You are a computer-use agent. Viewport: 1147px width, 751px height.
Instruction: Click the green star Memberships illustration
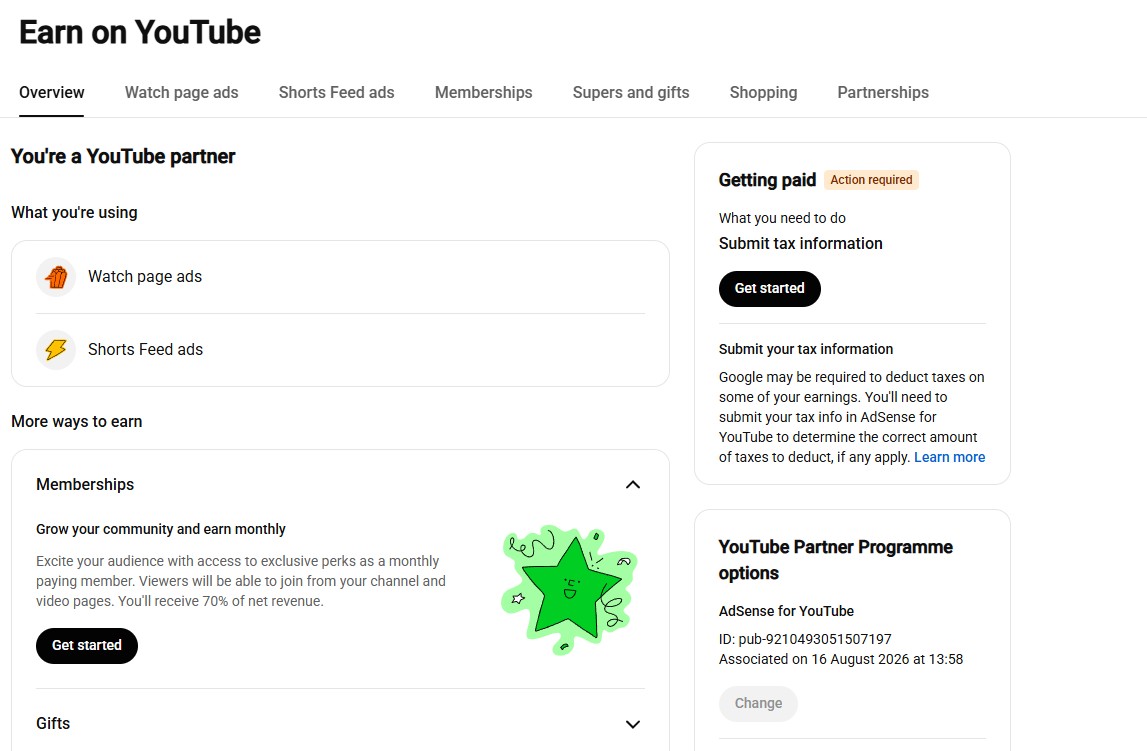coord(569,589)
